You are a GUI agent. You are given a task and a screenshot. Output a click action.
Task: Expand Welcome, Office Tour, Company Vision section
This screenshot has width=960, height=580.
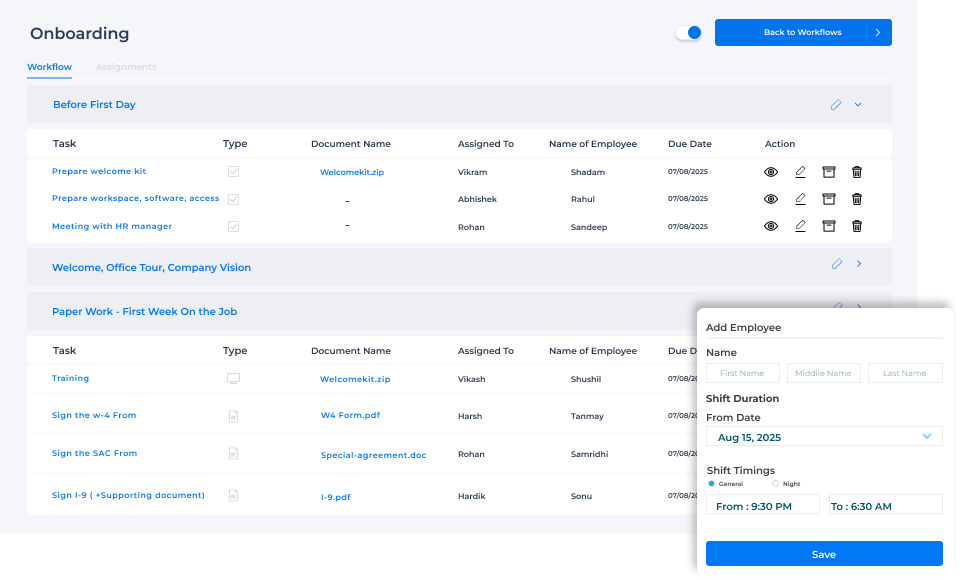(859, 263)
